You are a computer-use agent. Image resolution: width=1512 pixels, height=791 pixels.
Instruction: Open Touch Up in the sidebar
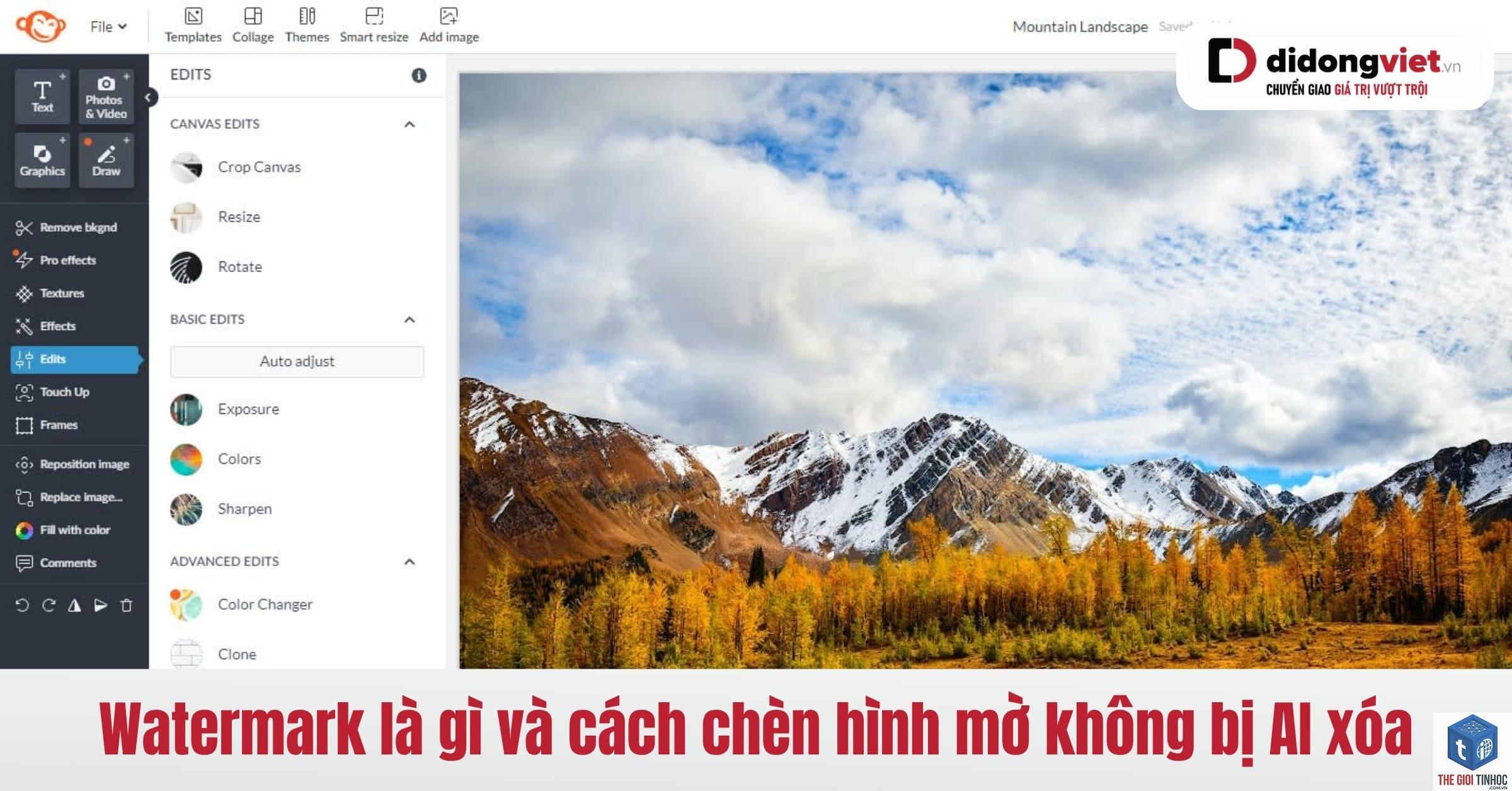tap(52, 392)
